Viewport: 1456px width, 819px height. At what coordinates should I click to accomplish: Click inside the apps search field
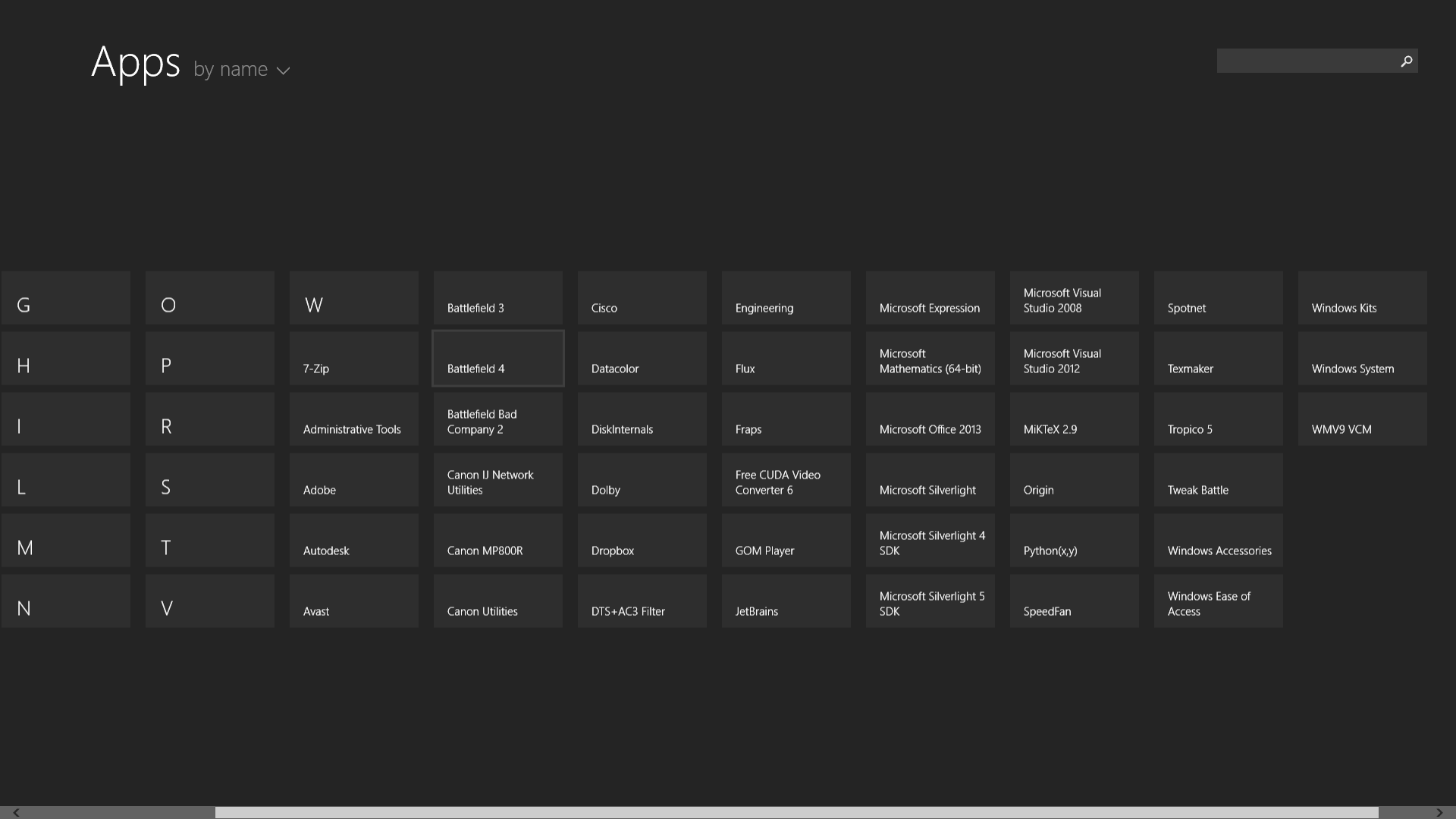(1306, 61)
